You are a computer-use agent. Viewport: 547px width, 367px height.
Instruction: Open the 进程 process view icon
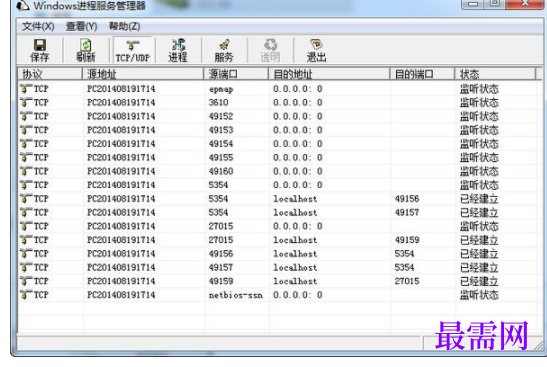click(178, 50)
